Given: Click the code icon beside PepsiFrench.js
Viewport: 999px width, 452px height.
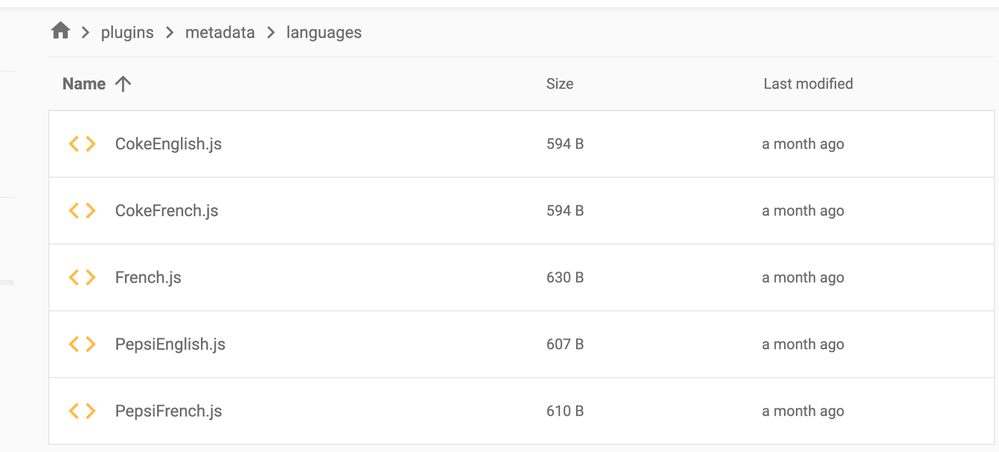Looking at the screenshot, I should (x=82, y=411).
